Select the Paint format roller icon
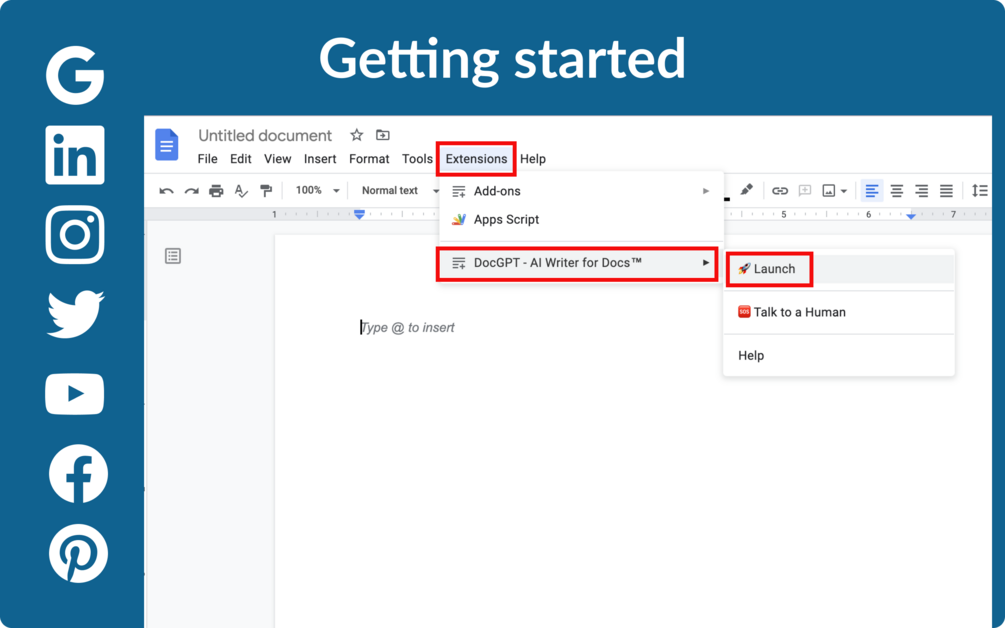This screenshot has width=1005, height=628. [266, 191]
